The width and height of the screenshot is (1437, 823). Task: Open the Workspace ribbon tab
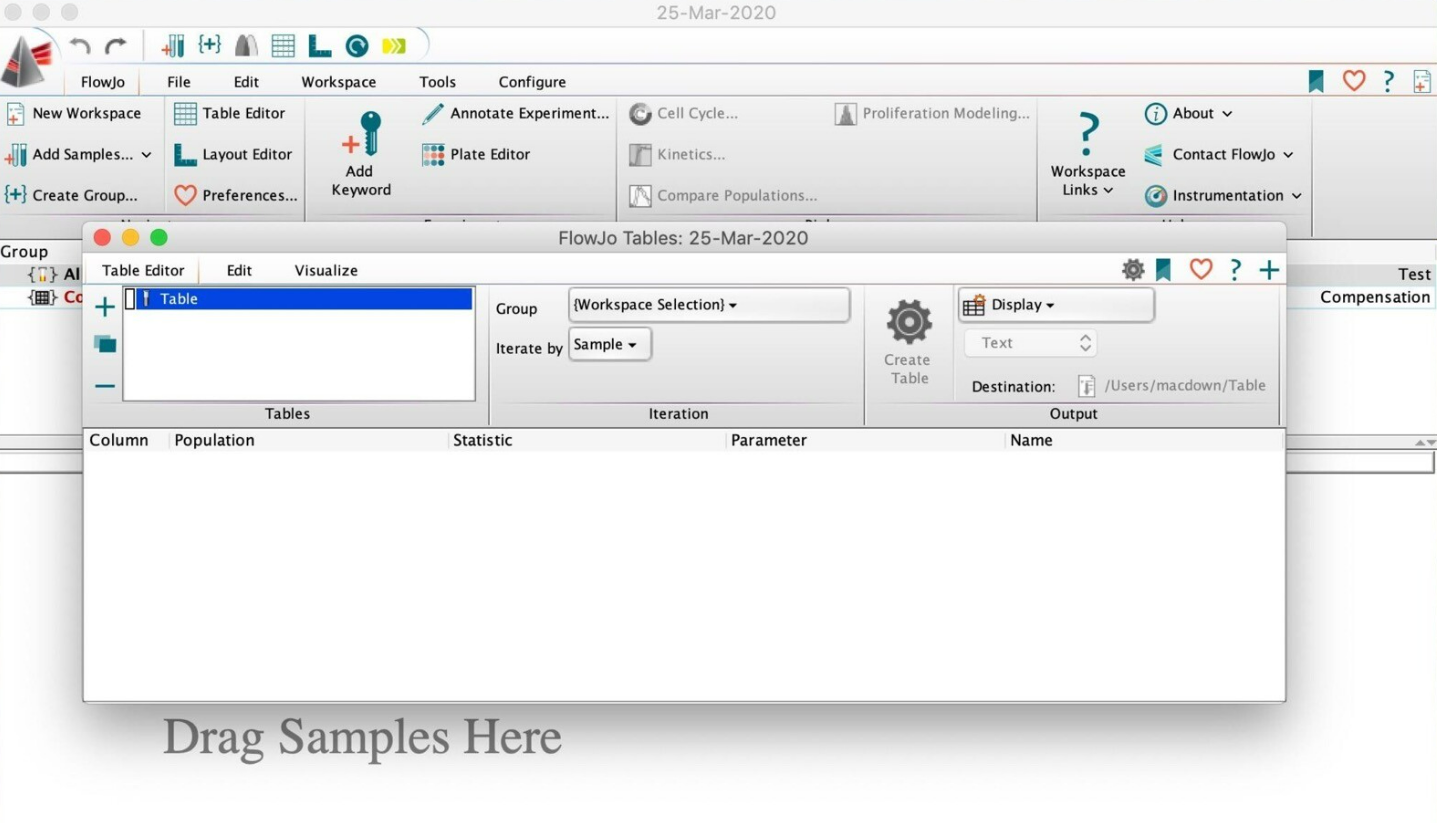339,82
